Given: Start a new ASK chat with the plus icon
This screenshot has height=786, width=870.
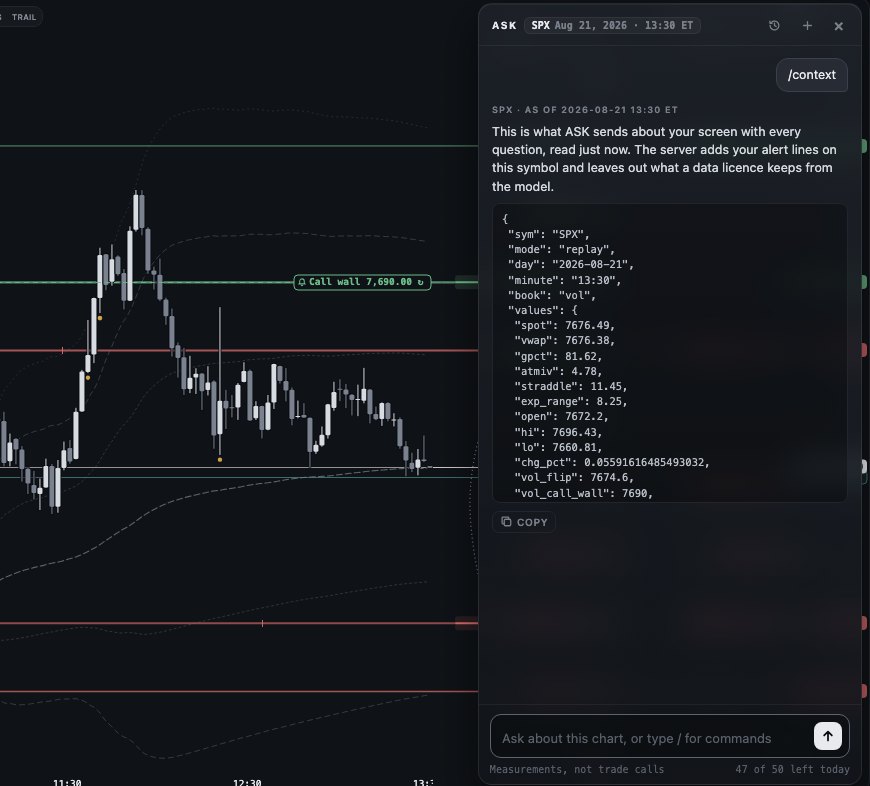Looking at the screenshot, I should click(807, 26).
